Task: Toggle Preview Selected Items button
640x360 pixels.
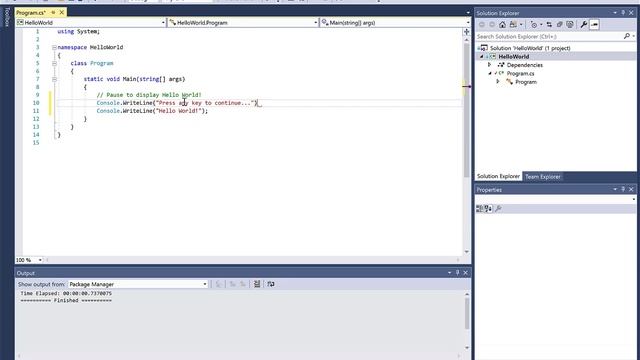Action: coord(594,25)
